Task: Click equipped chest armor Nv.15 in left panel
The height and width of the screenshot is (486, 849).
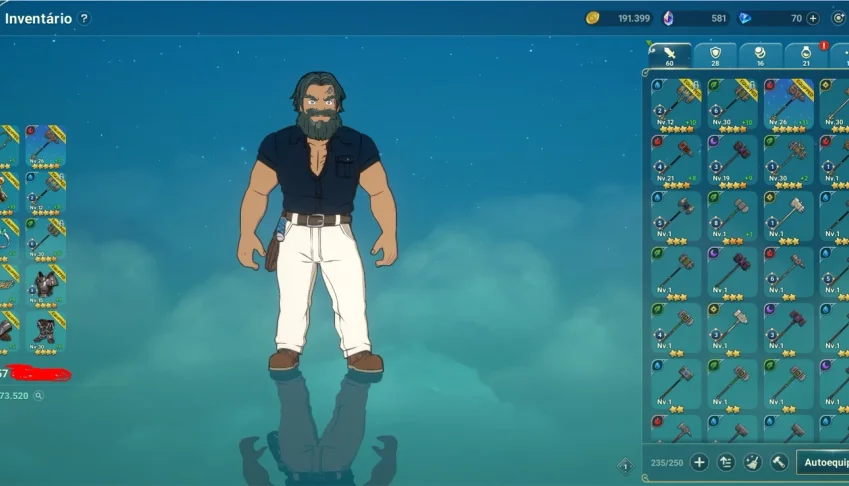Action: (45, 286)
